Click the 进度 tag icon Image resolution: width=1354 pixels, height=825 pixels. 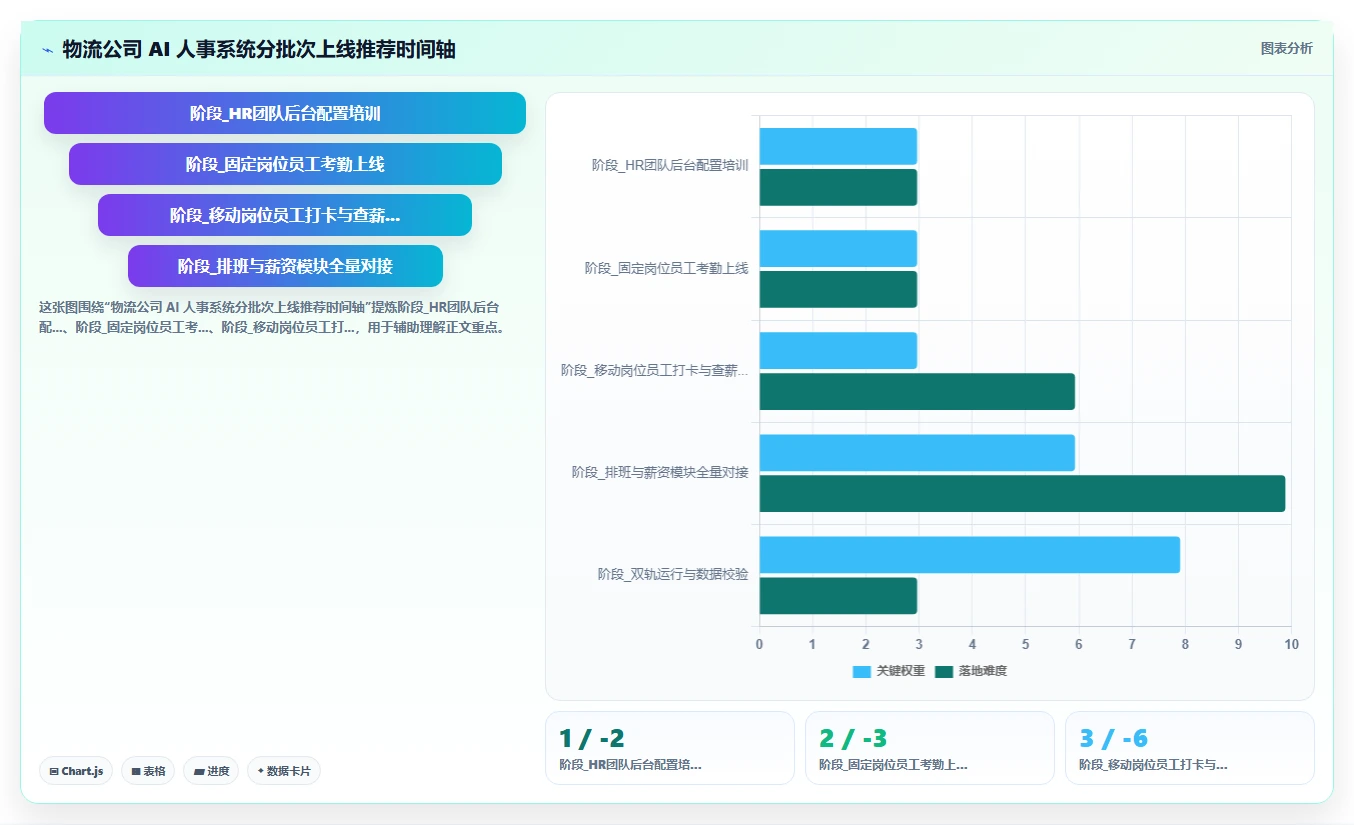pyautogui.click(x=199, y=771)
